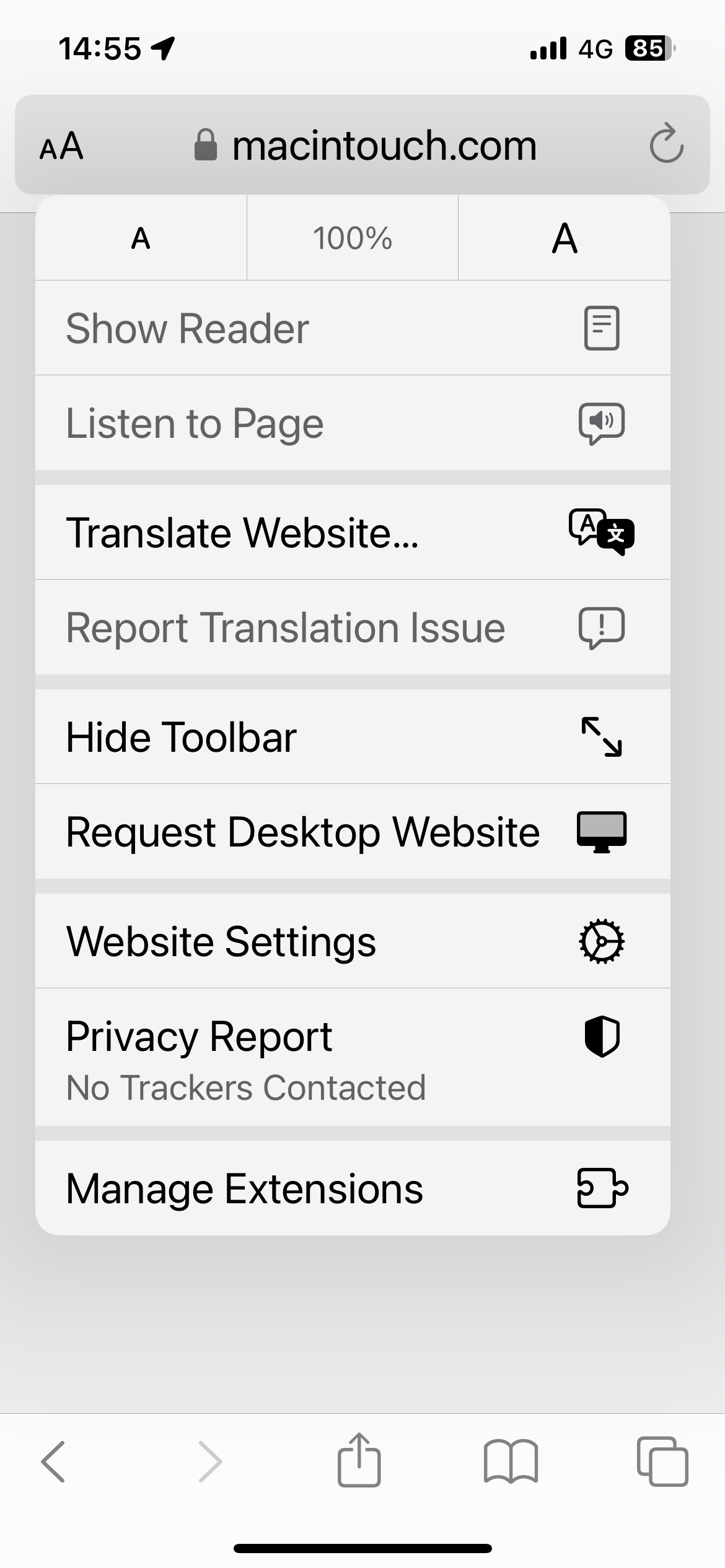
Task: Tap the Hide Toolbar arrows icon
Action: [602, 737]
